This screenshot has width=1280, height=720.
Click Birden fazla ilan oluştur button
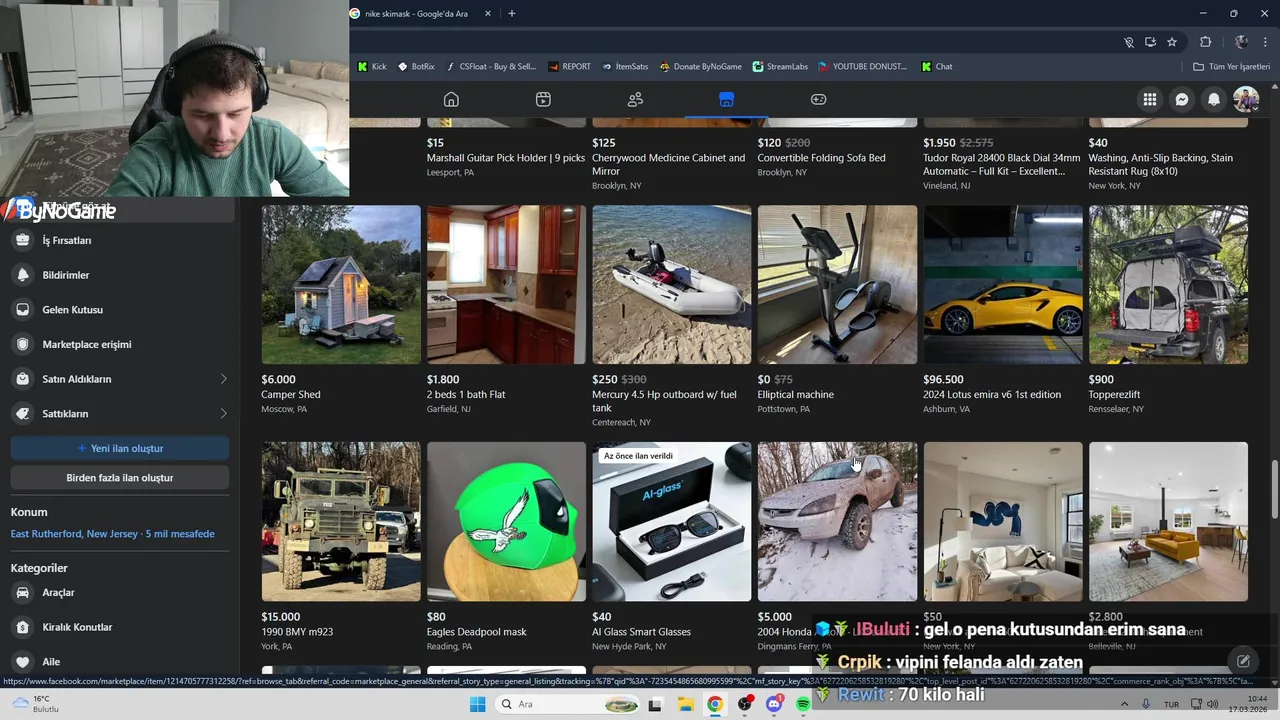pos(120,478)
